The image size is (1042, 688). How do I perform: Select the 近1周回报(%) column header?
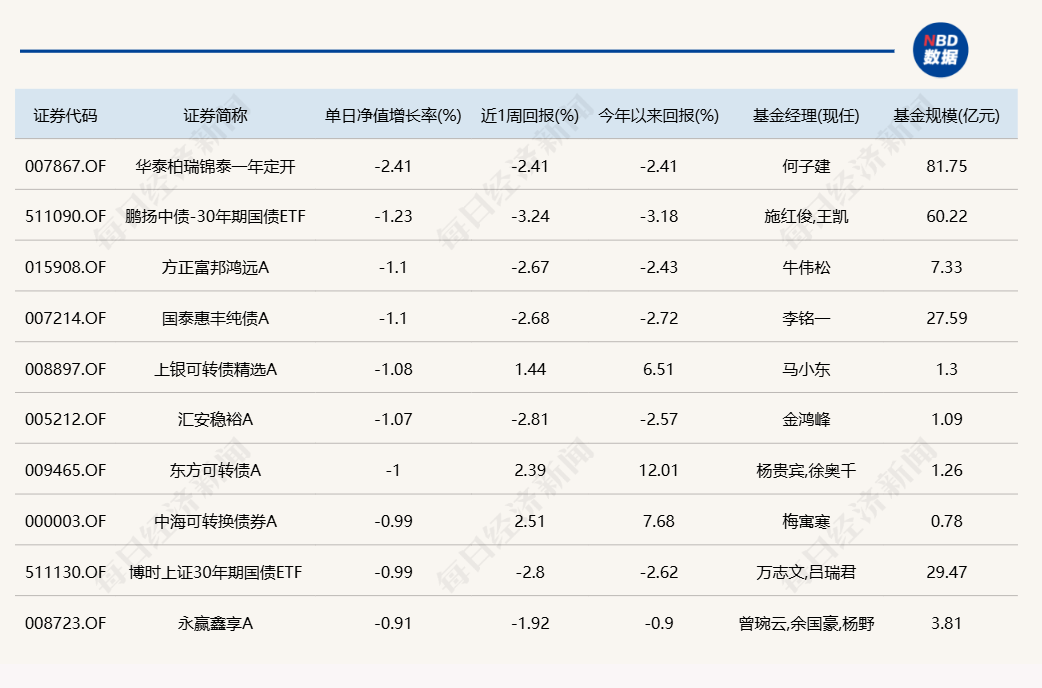(529, 115)
